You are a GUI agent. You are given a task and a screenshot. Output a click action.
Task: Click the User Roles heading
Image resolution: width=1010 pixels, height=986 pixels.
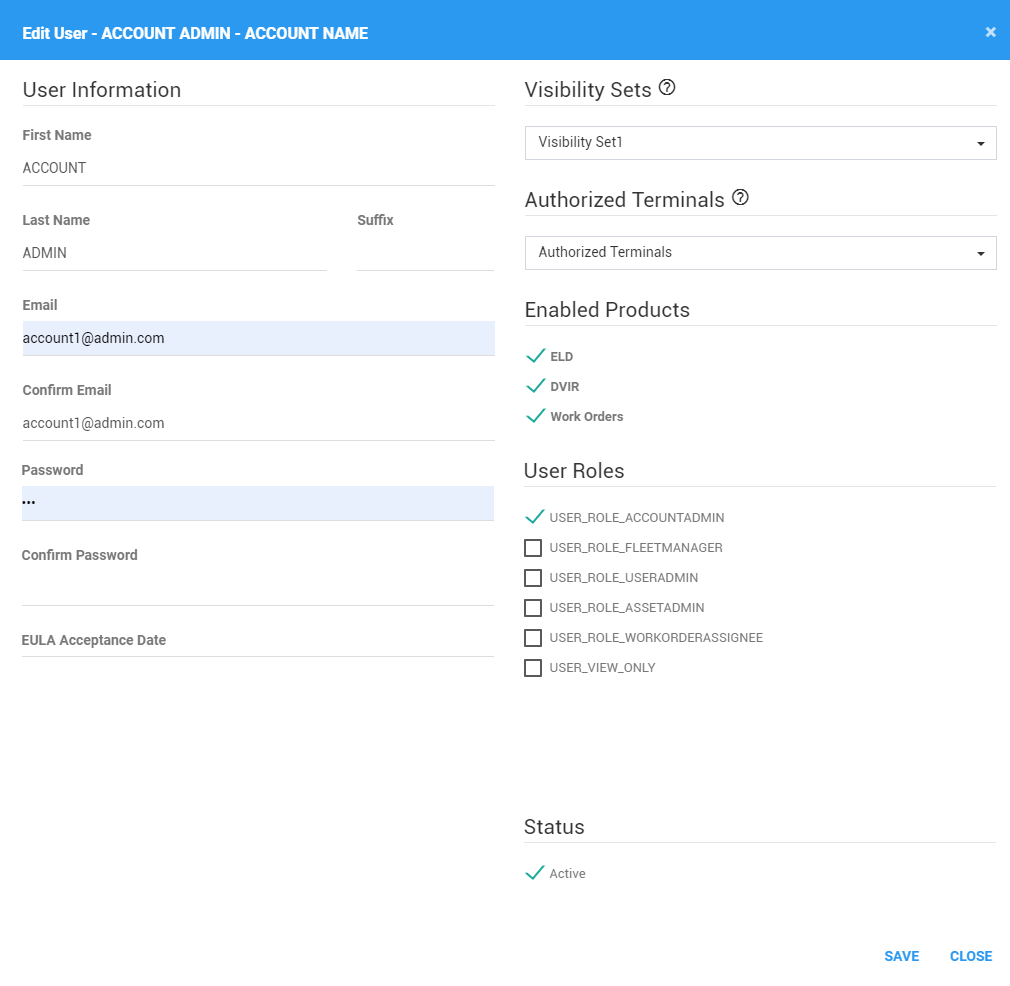(574, 471)
